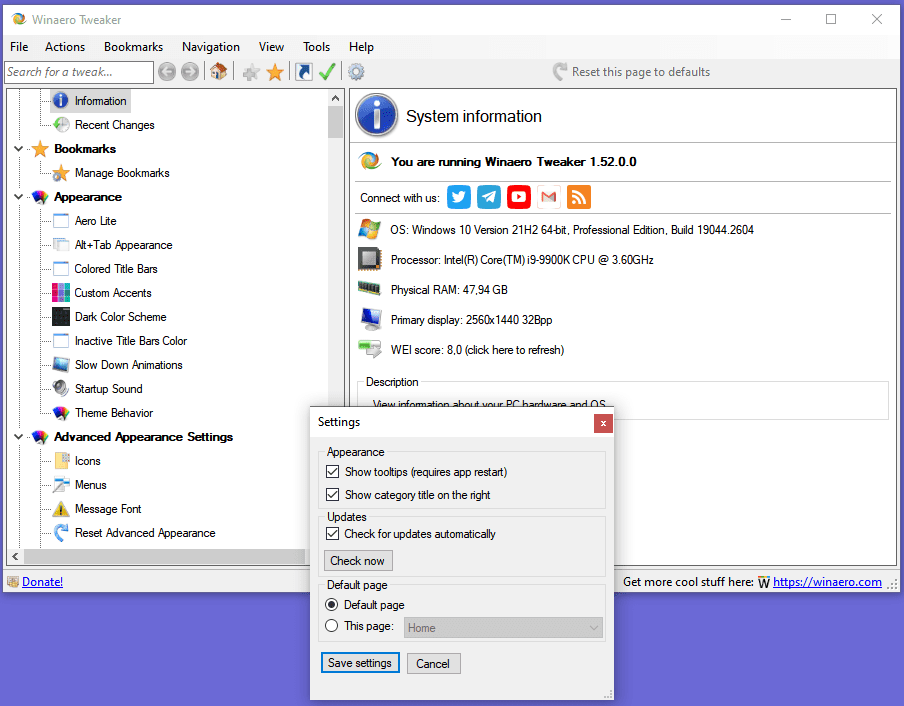Click the Message Font warning icon
This screenshot has height=706, width=904.
[61, 509]
